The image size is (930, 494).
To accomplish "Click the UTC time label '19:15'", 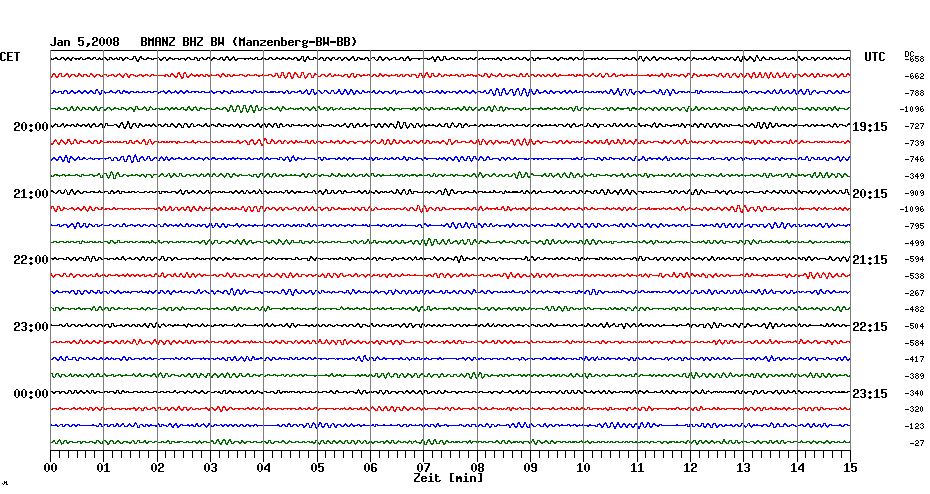I will click(x=870, y=127).
